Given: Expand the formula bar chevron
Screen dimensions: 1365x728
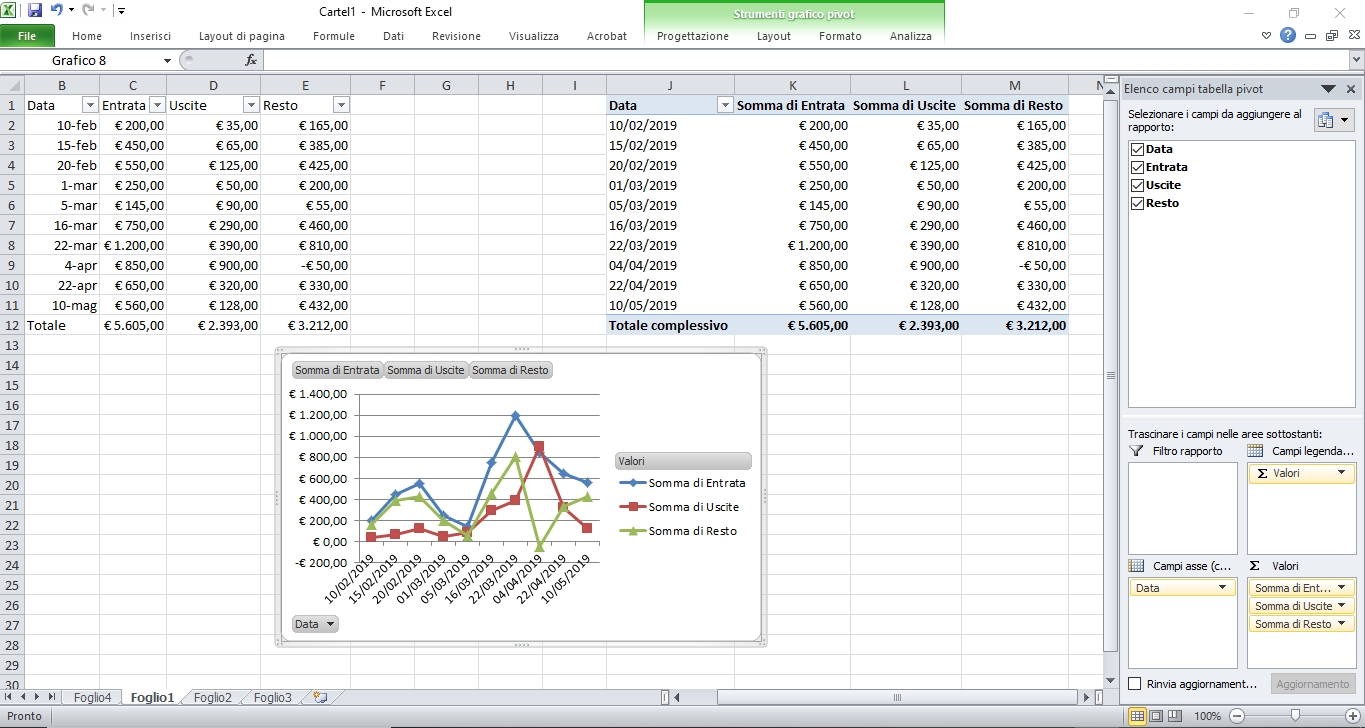Looking at the screenshot, I should point(1356,60).
